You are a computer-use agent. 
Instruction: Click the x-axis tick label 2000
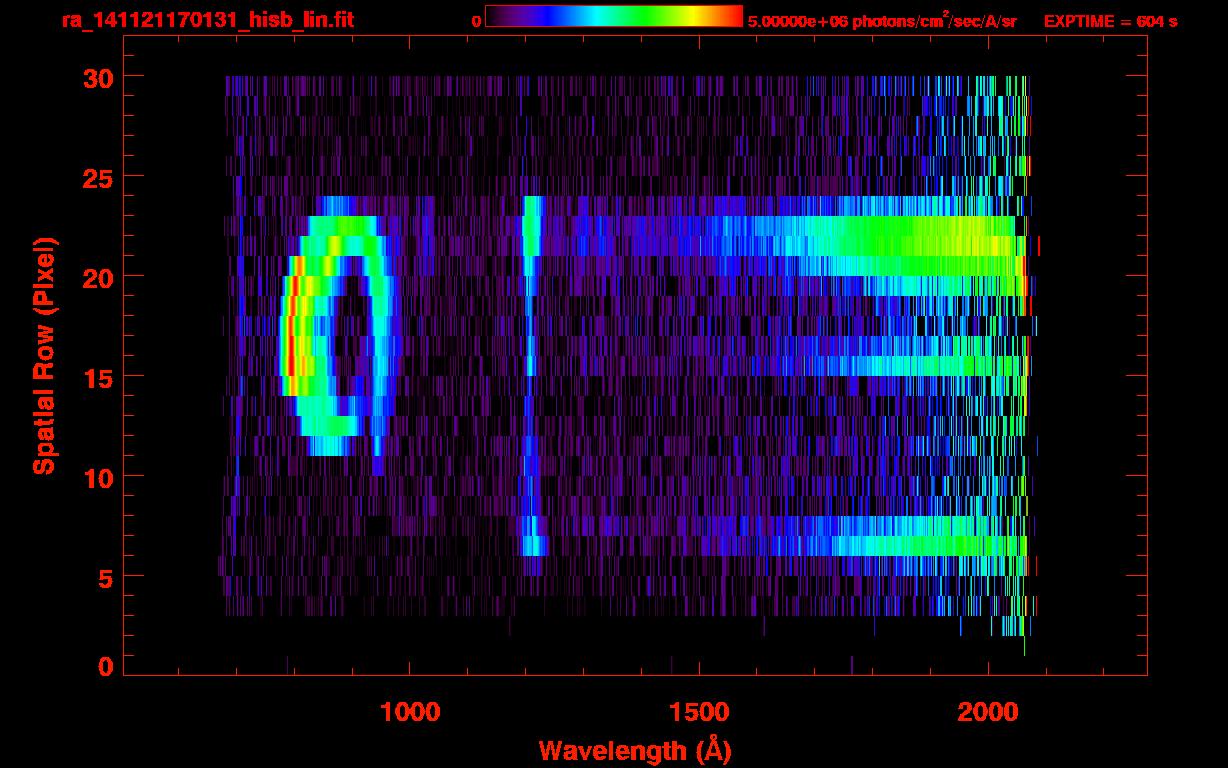click(988, 712)
